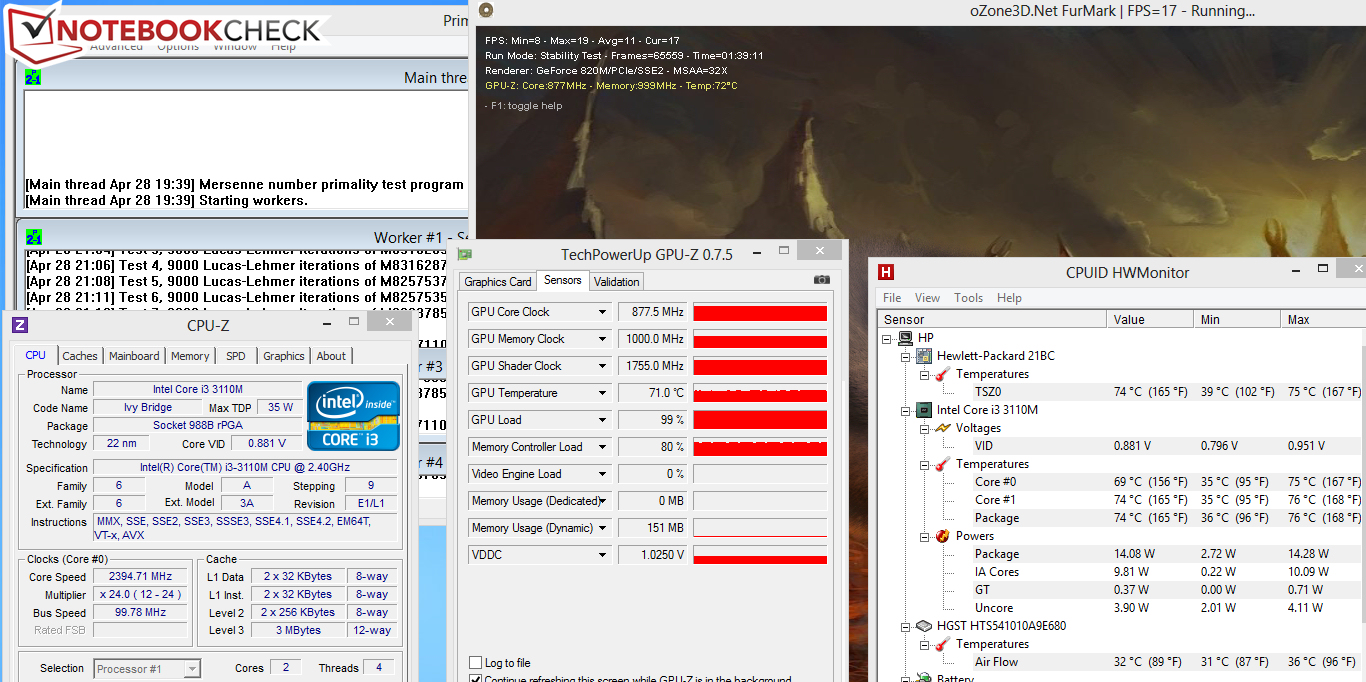Select the Air Flow temperature row
This screenshot has height=682, width=1366.
(1120, 662)
